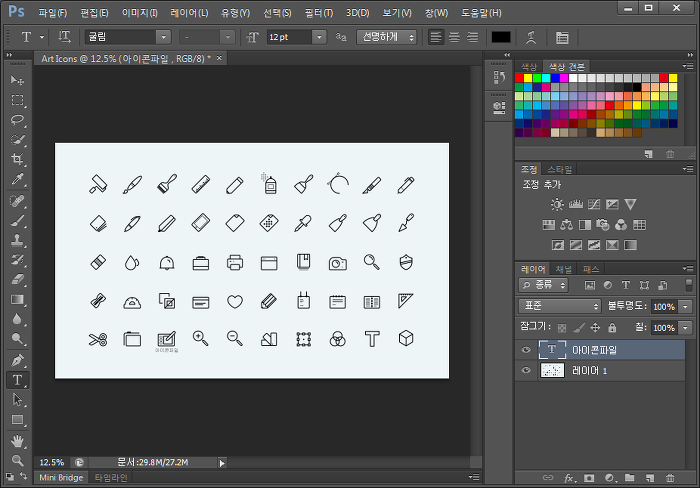Toggle type layer filter

pos(626,285)
